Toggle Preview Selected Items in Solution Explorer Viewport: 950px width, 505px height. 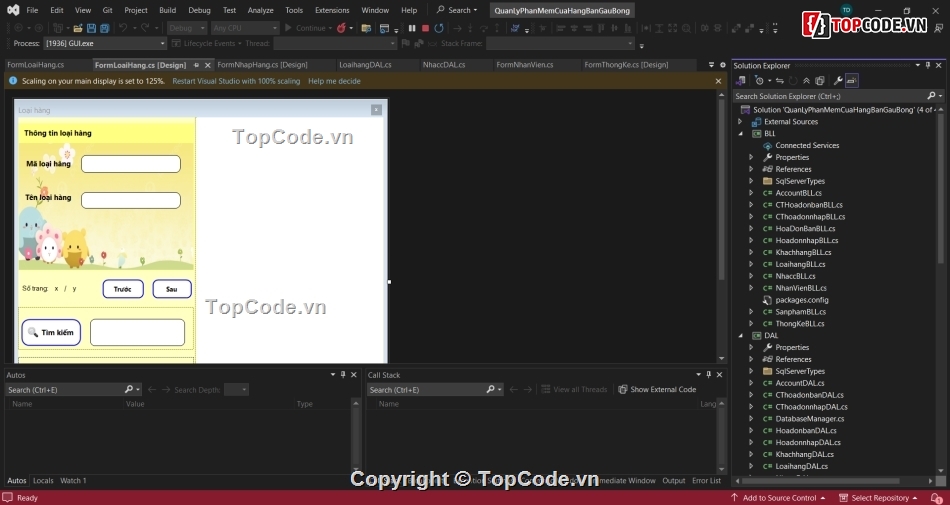(x=852, y=80)
